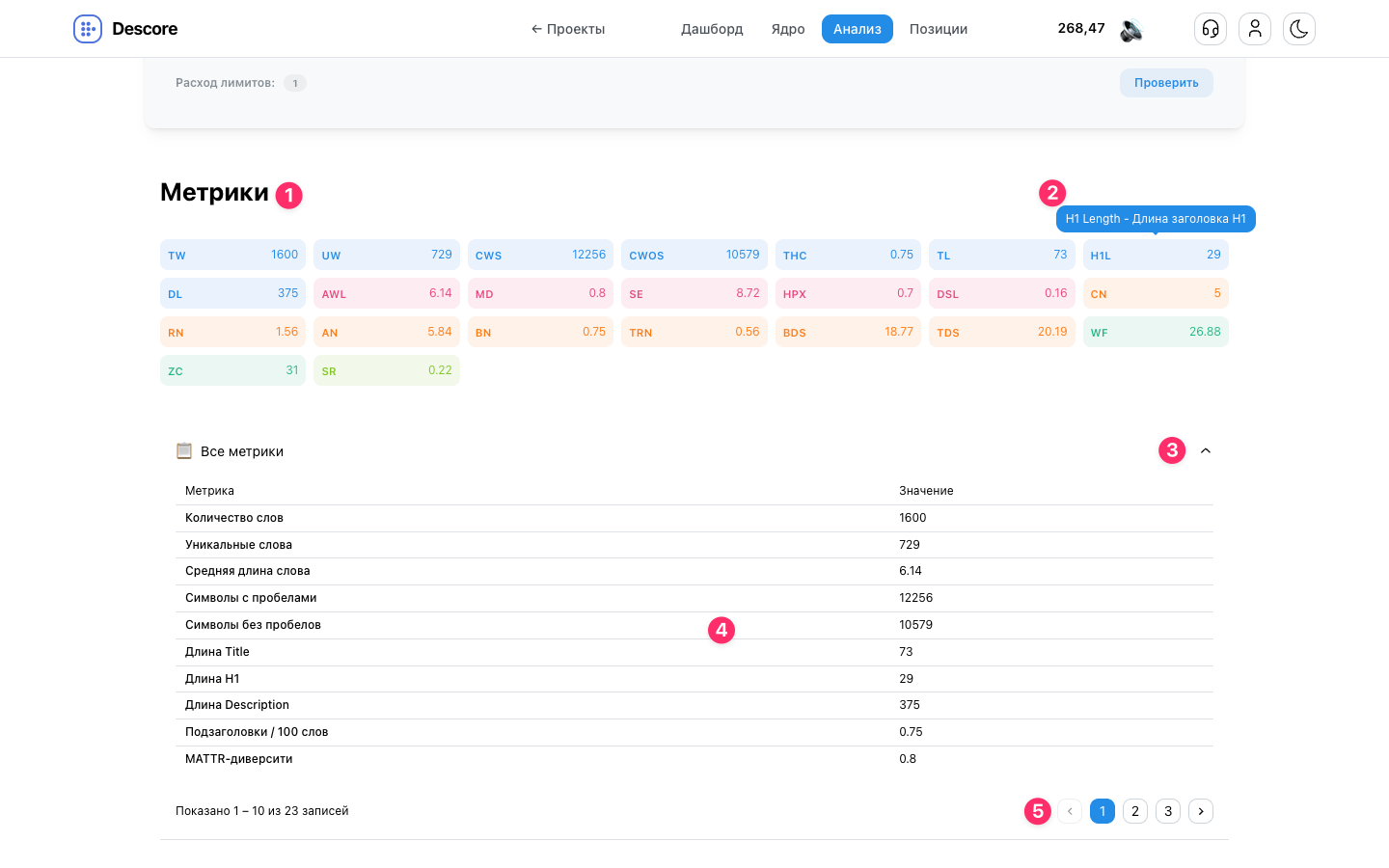Switch to the Ядро tab
The width and height of the screenshot is (1389, 868).
point(788,29)
